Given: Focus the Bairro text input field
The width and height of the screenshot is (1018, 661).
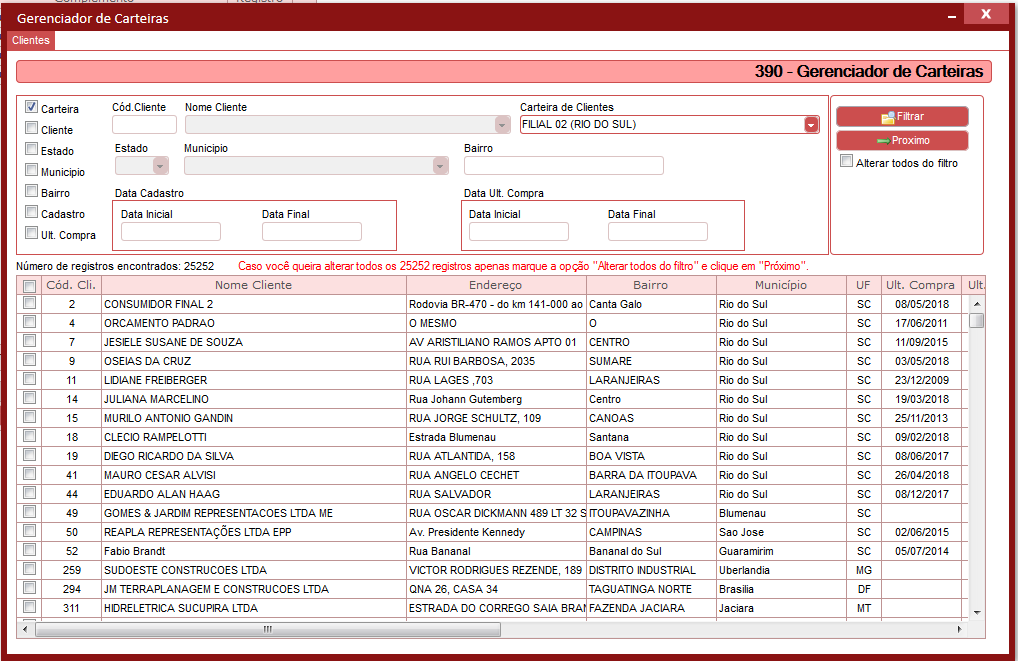Looking at the screenshot, I should click(x=564, y=166).
